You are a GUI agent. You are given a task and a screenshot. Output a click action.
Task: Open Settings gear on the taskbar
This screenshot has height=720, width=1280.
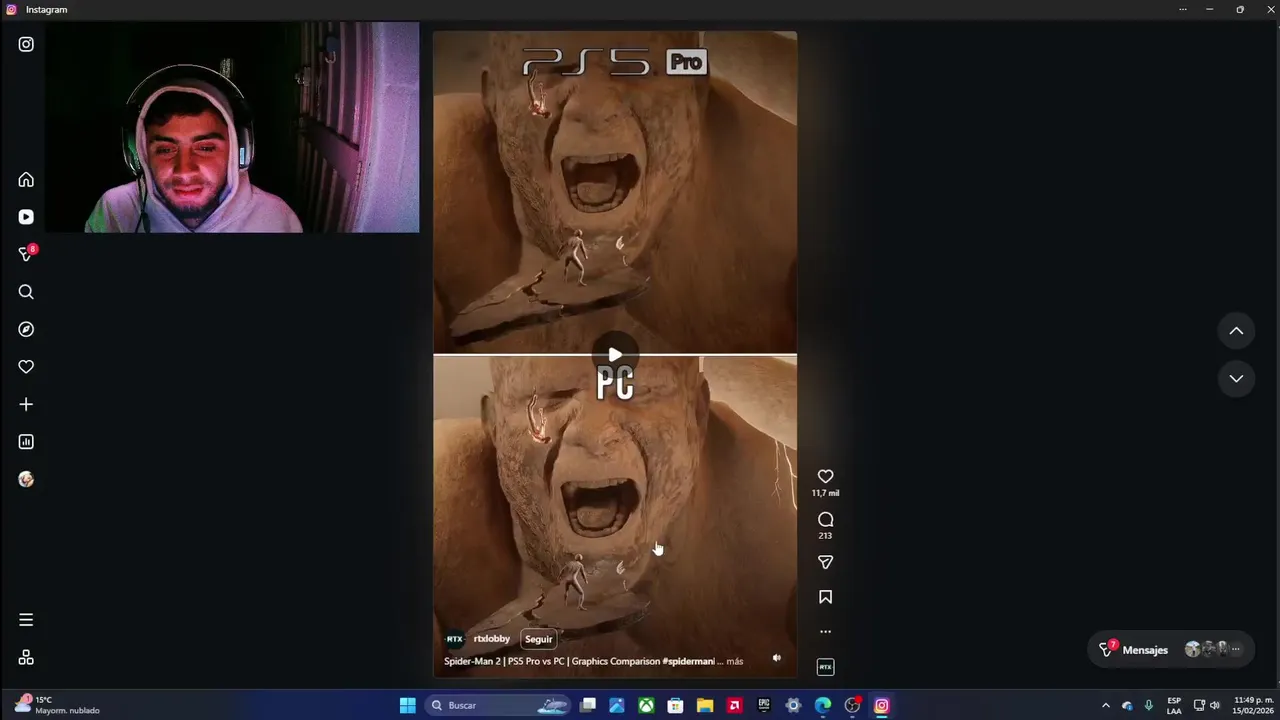(793, 705)
